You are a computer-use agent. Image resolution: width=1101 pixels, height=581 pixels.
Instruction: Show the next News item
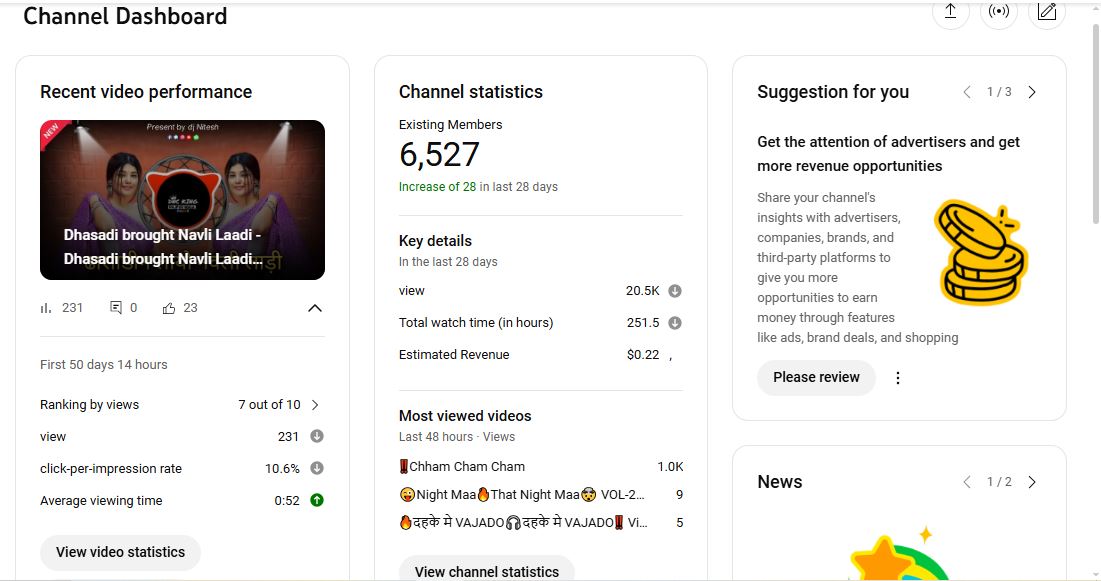(1032, 482)
